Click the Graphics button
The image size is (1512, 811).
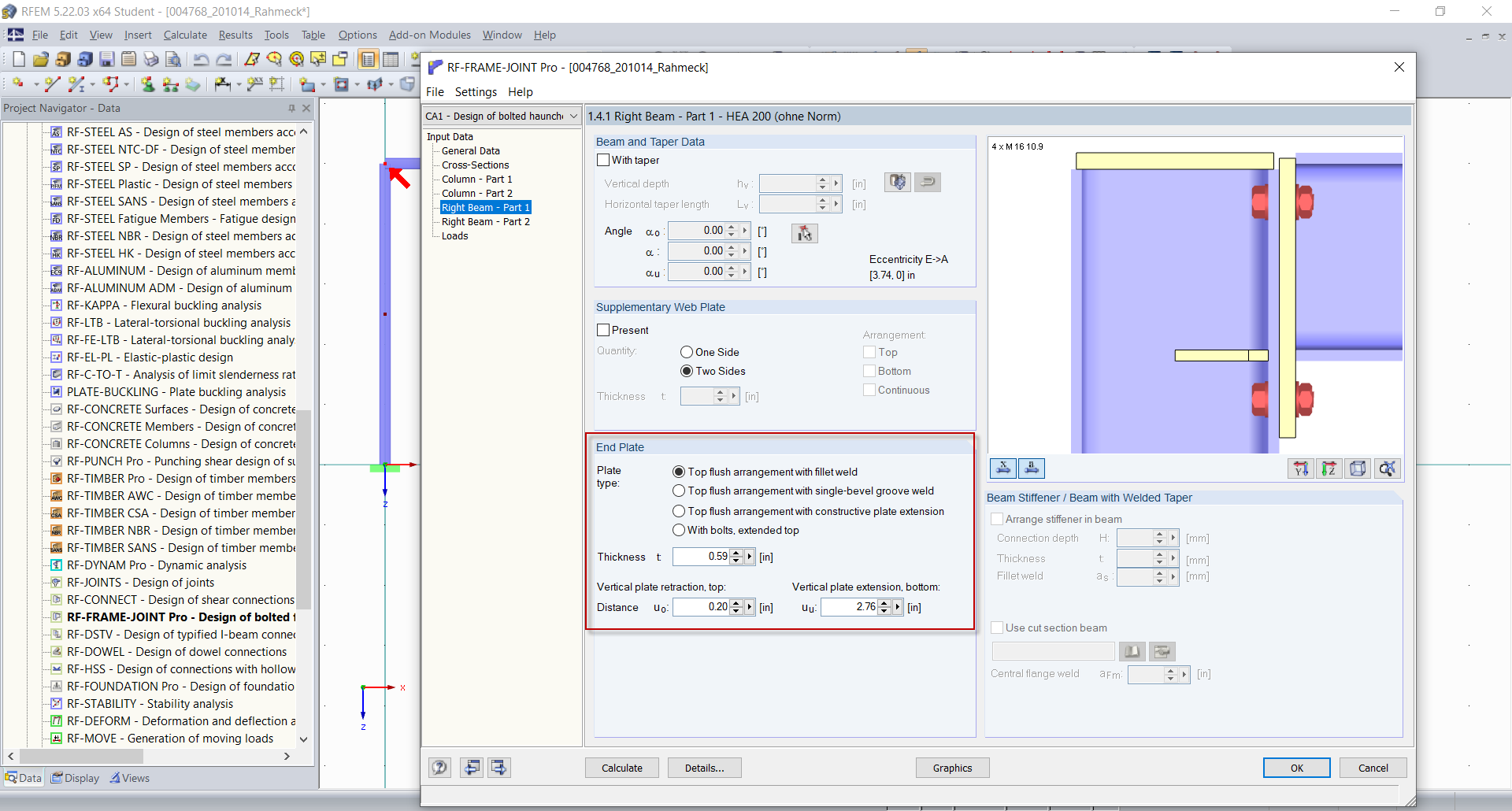pyautogui.click(x=953, y=768)
